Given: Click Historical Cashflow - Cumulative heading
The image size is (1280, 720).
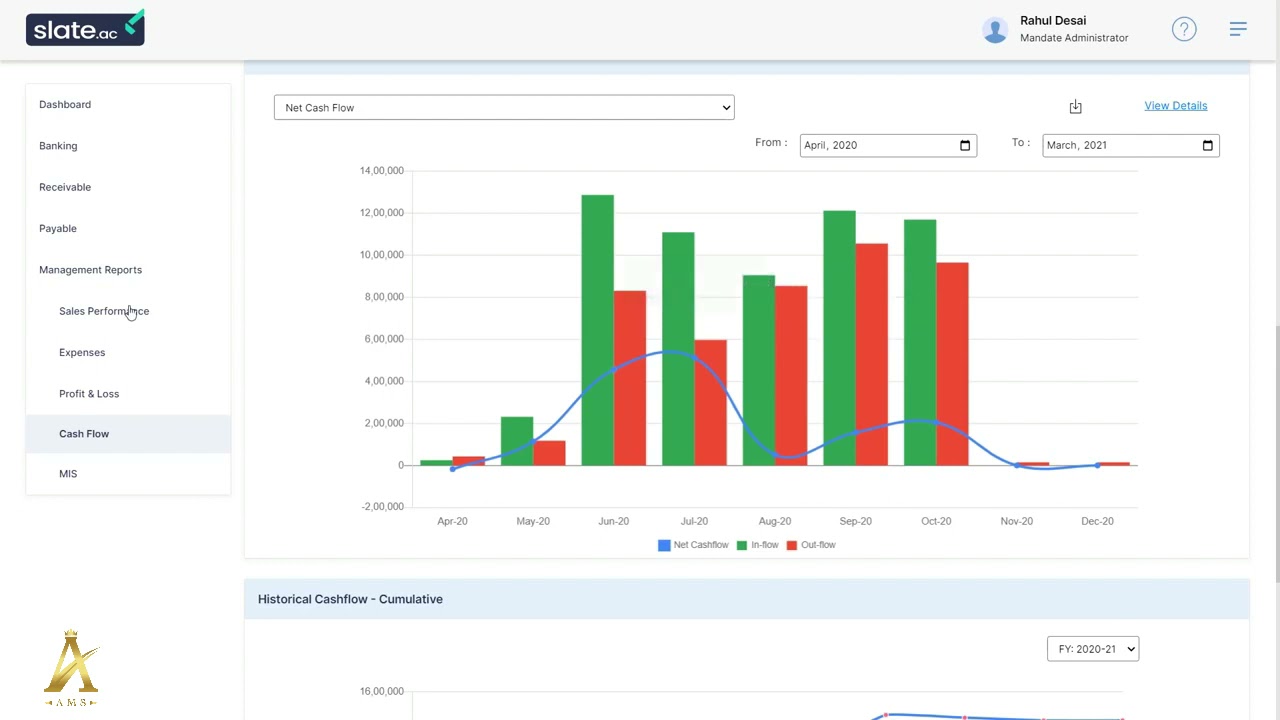Looking at the screenshot, I should [x=350, y=599].
